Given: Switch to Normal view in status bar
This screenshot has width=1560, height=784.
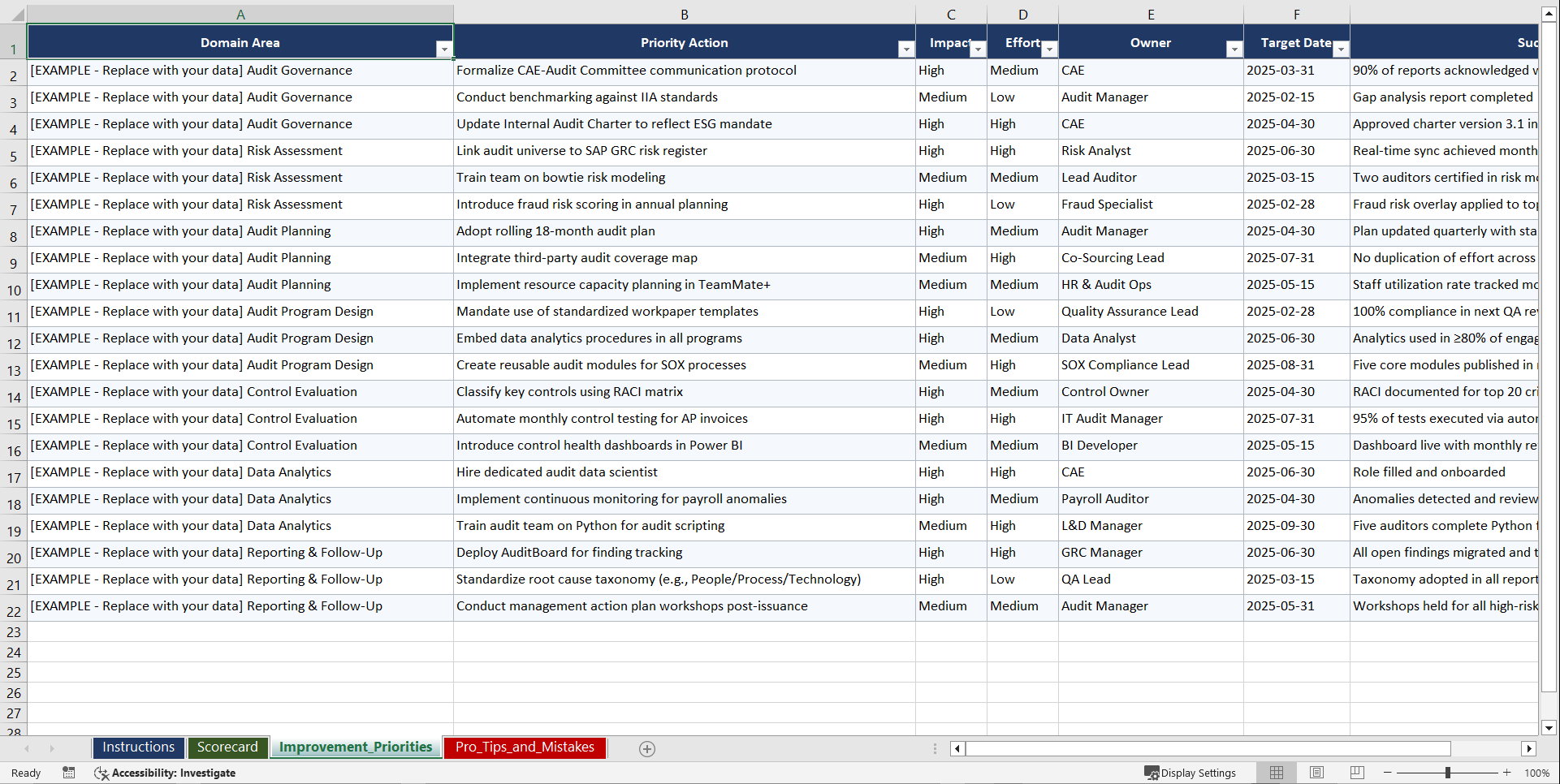Looking at the screenshot, I should (1276, 773).
